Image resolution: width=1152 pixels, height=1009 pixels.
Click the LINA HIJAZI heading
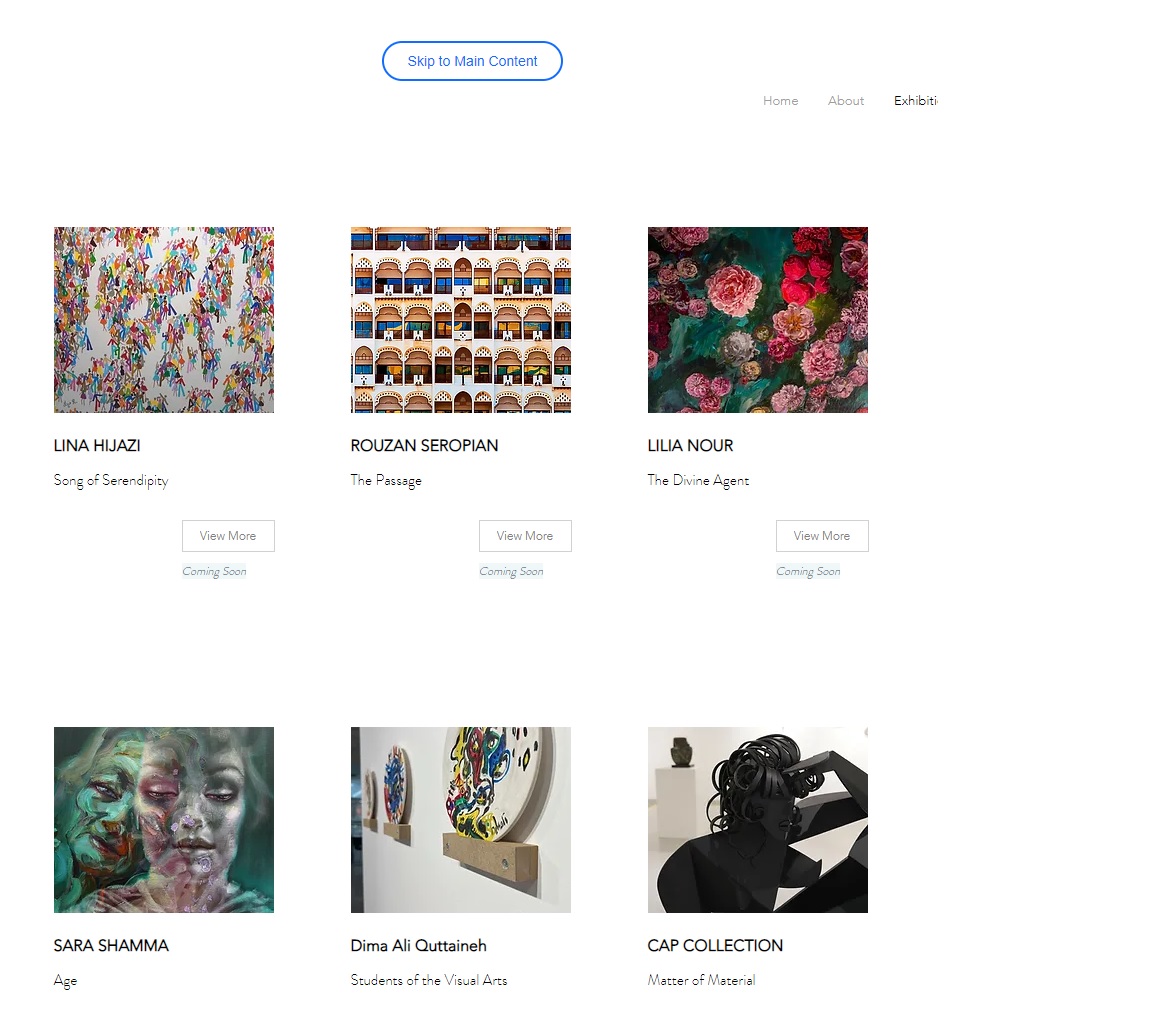point(97,445)
